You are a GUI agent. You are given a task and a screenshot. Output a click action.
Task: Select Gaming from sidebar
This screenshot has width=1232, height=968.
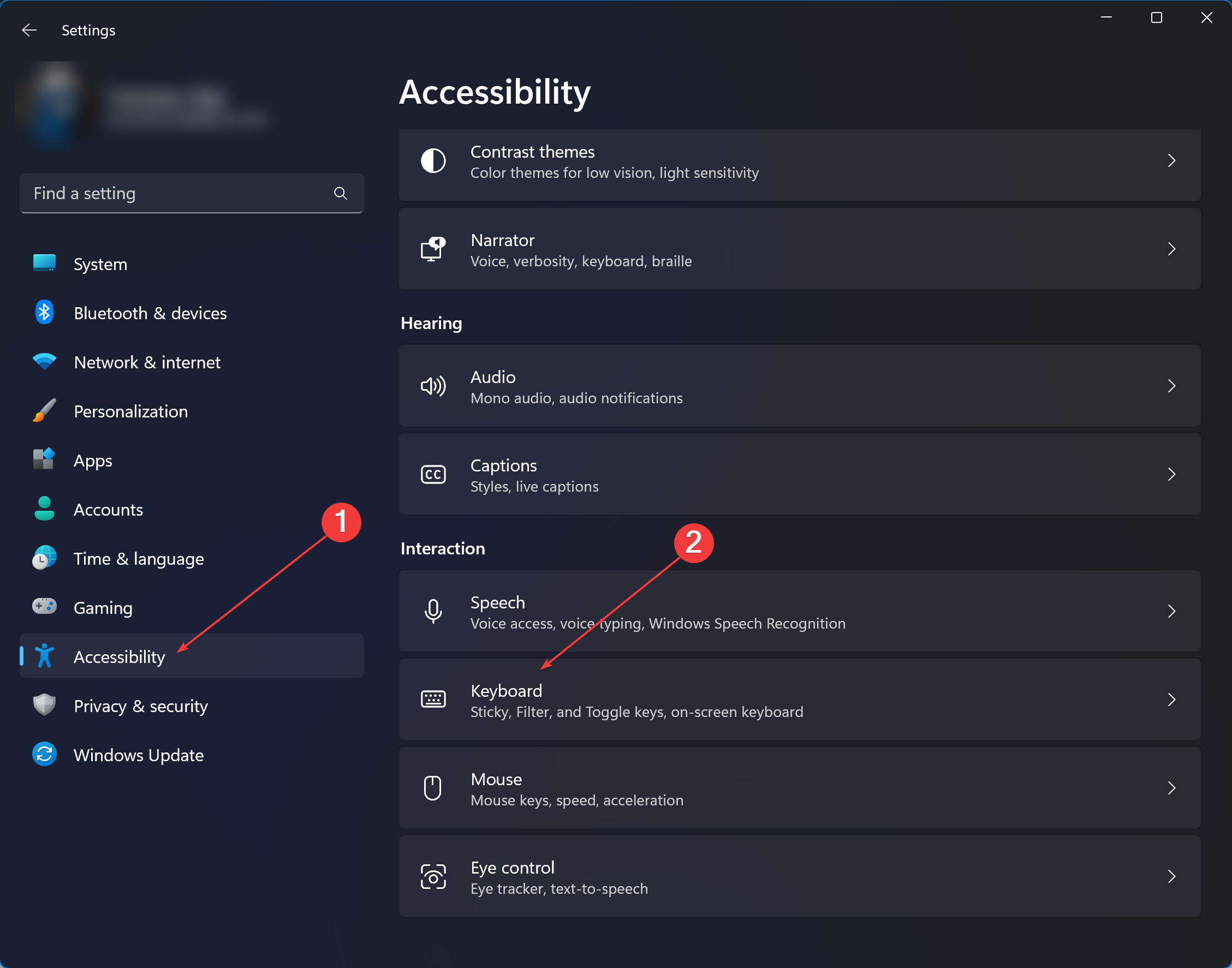tap(103, 607)
